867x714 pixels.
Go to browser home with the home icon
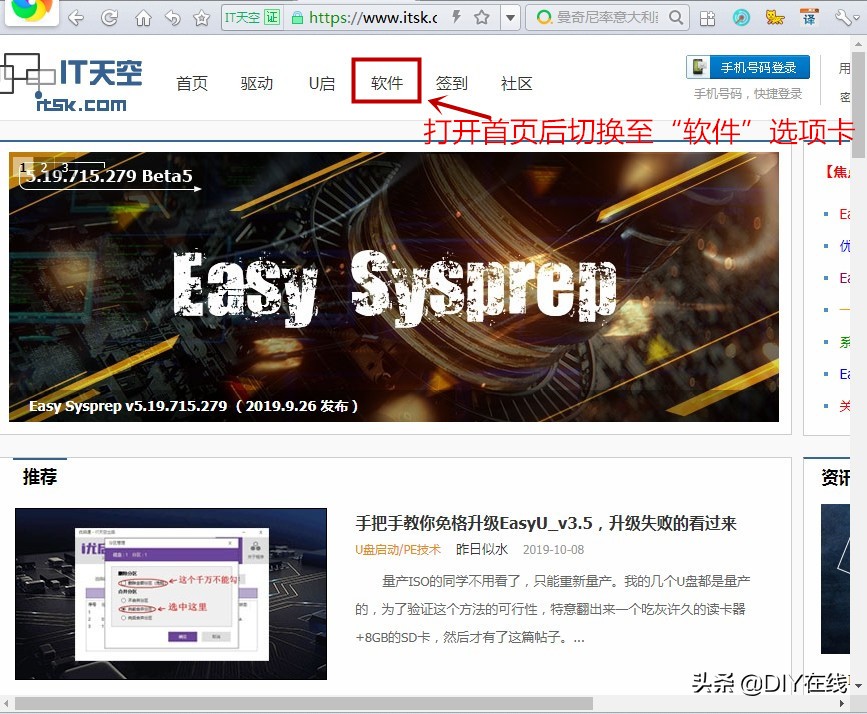(x=142, y=16)
